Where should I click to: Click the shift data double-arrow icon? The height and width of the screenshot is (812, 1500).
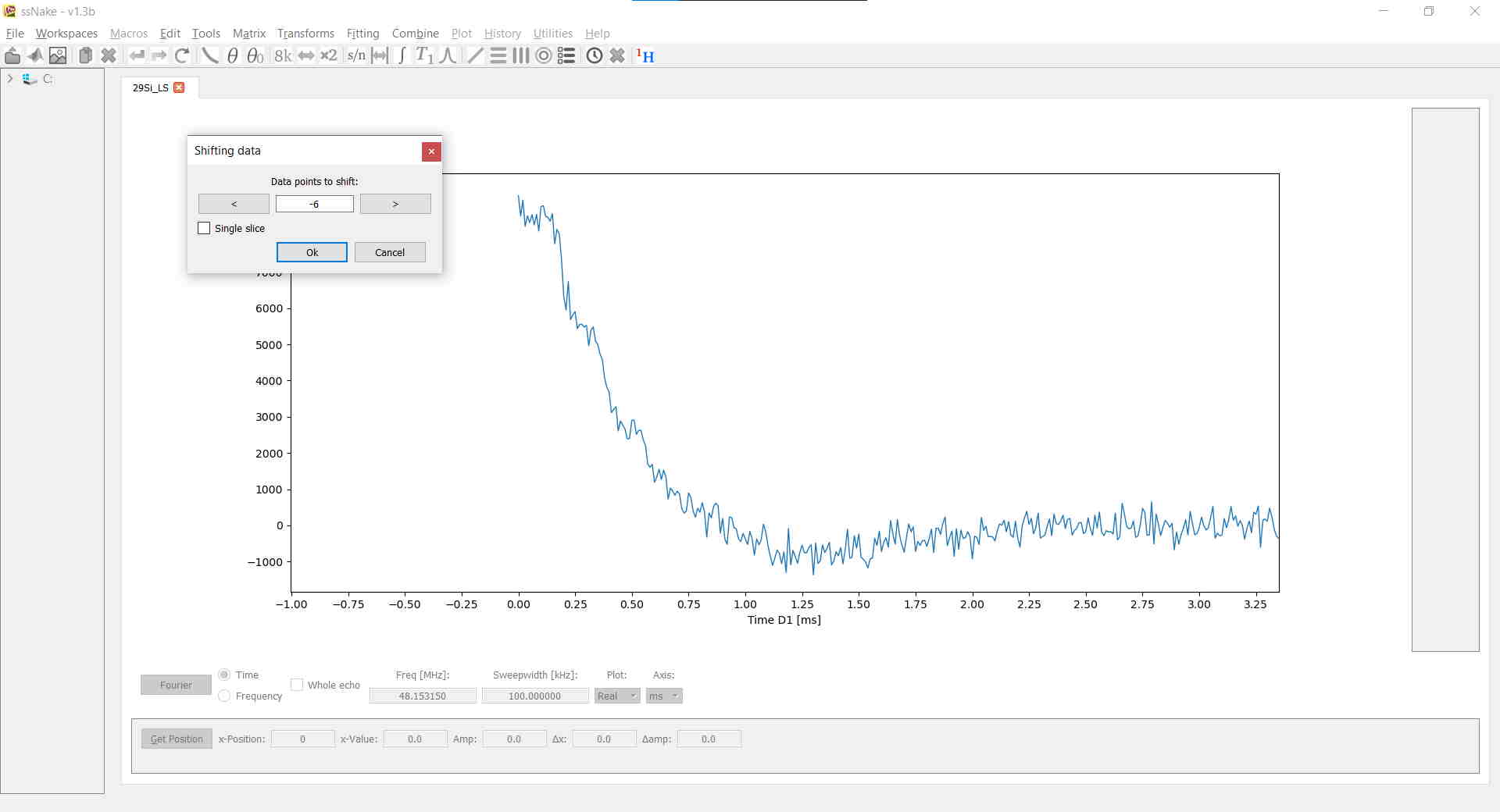306,55
